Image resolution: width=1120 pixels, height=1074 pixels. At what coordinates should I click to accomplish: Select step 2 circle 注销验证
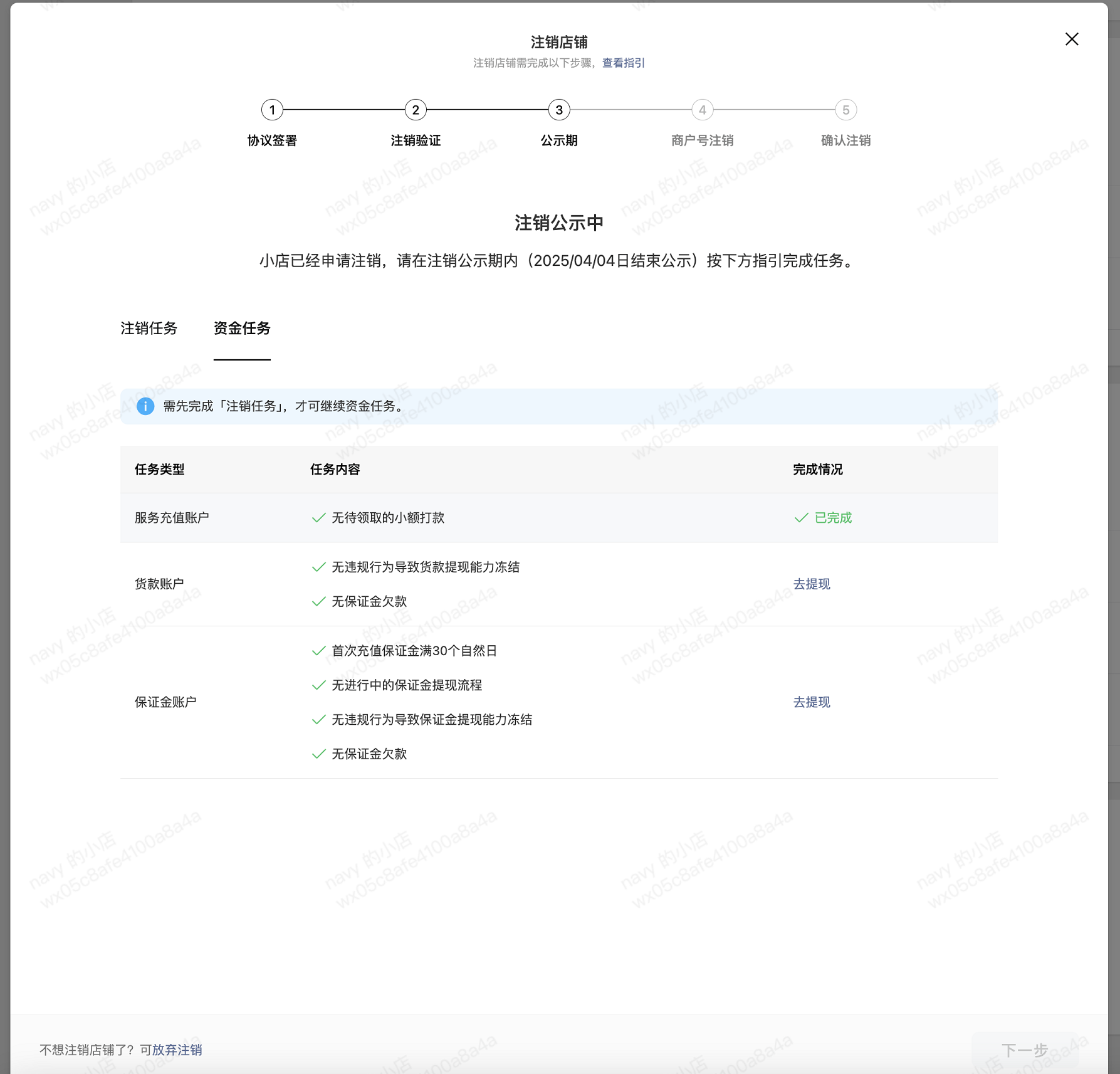[416, 110]
